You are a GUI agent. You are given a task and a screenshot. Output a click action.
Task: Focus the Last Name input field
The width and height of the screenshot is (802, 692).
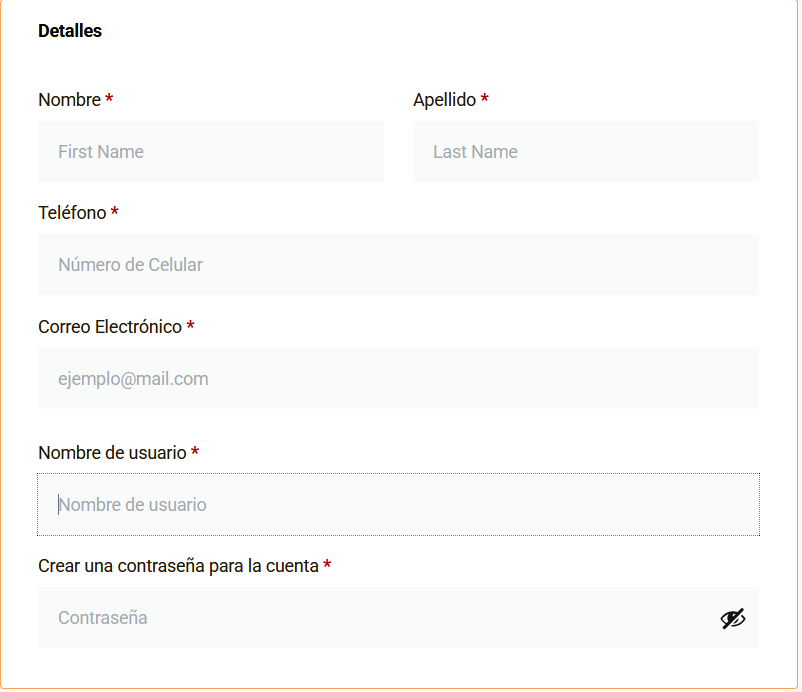coord(586,151)
